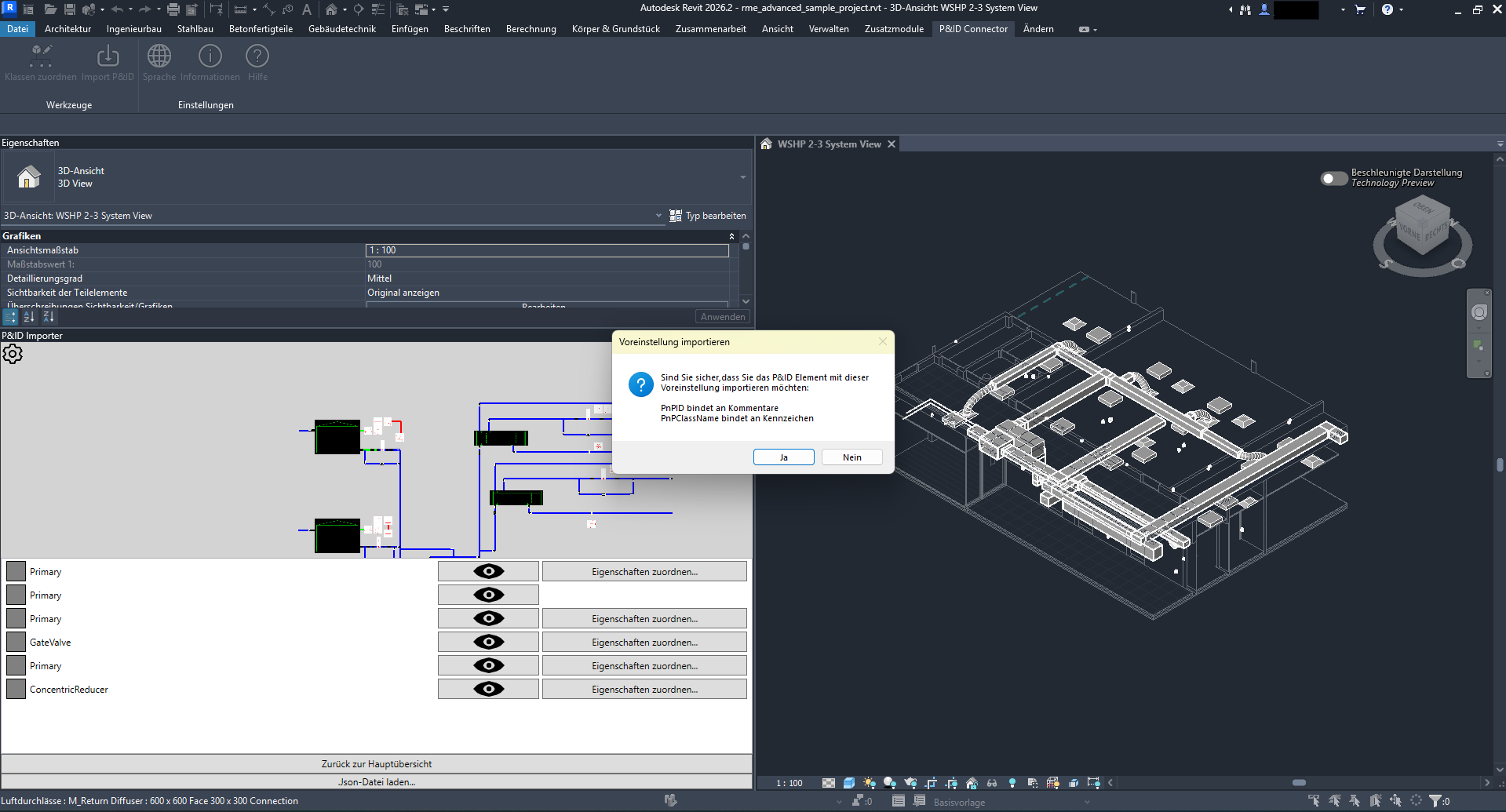This screenshot has height=812, width=1506.
Task: Toggle Beschleunigte Darstellung switch
Action: click(1333, 178)
